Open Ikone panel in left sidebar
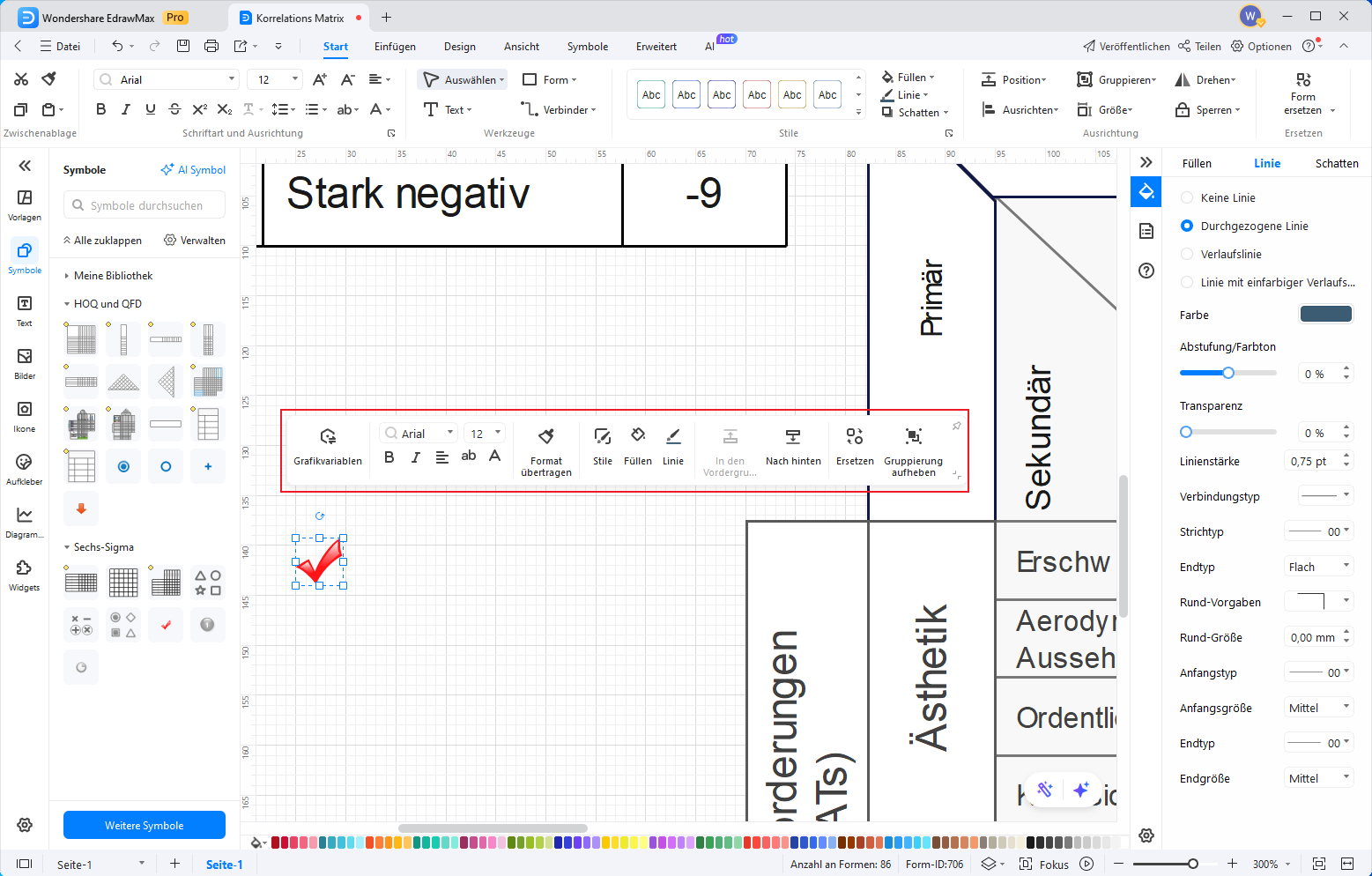This screenshot has width=1372, height=876. tap(25, 417)
